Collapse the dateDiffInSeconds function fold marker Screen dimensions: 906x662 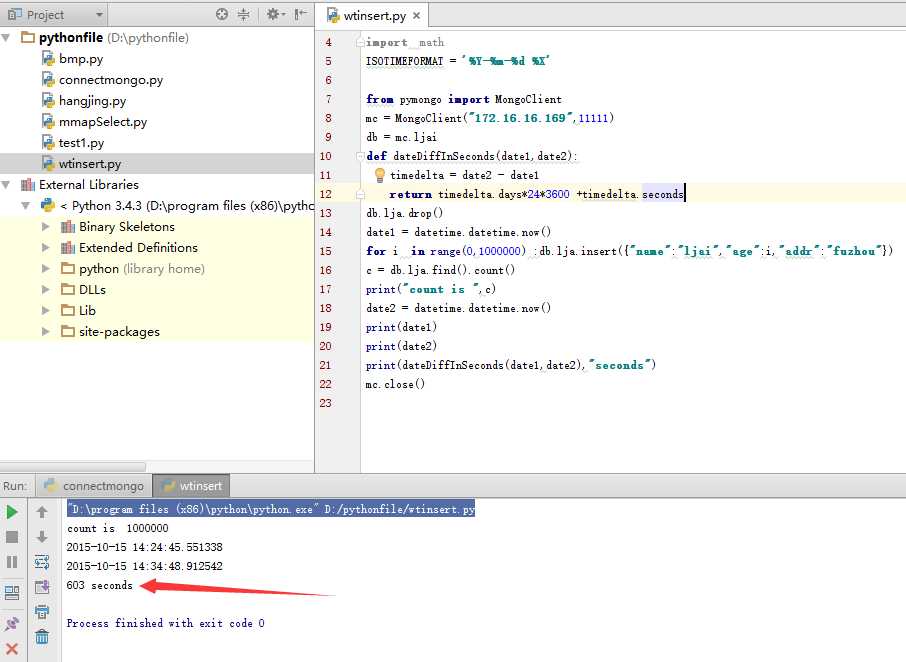tap(361, 156)
